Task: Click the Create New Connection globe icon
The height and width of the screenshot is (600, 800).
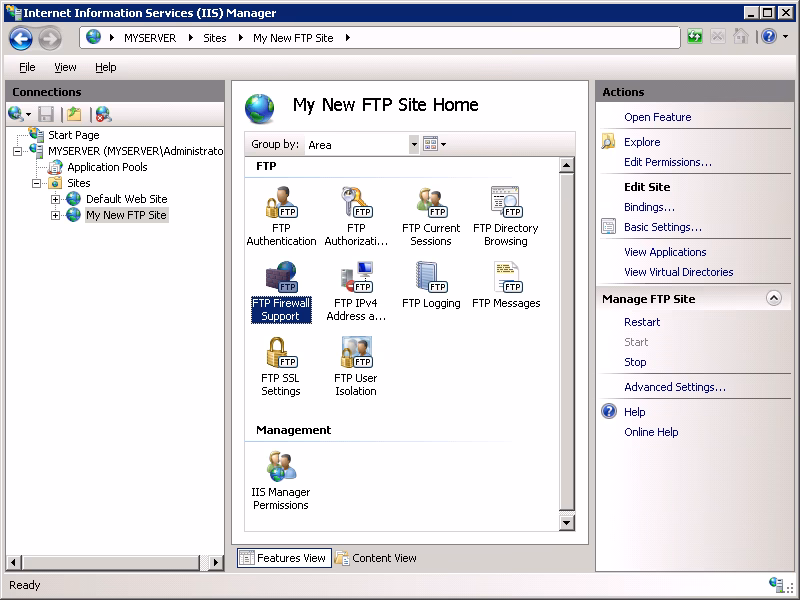Action: click(15, 114)
